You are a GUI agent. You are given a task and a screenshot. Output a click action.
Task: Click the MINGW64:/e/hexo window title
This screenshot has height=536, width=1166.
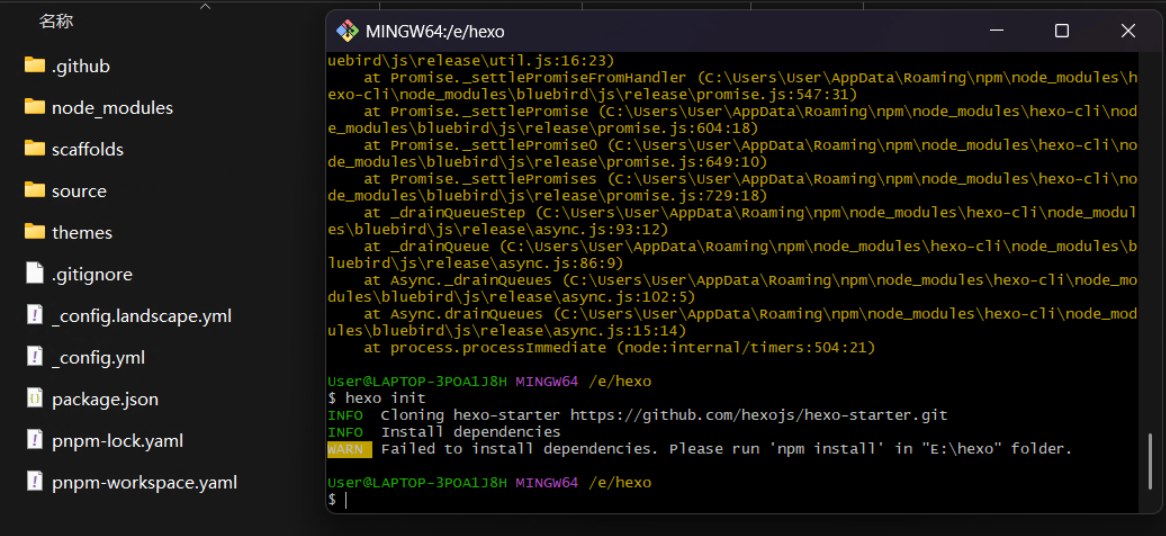pos(435,32)
